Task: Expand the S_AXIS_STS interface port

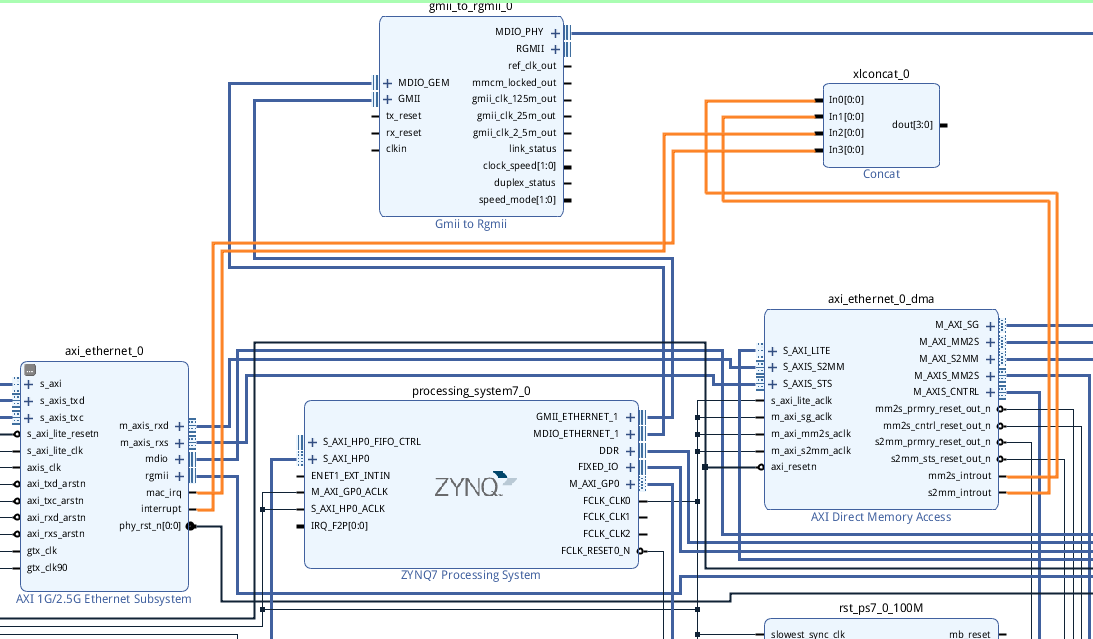Action: pos(772,384)
